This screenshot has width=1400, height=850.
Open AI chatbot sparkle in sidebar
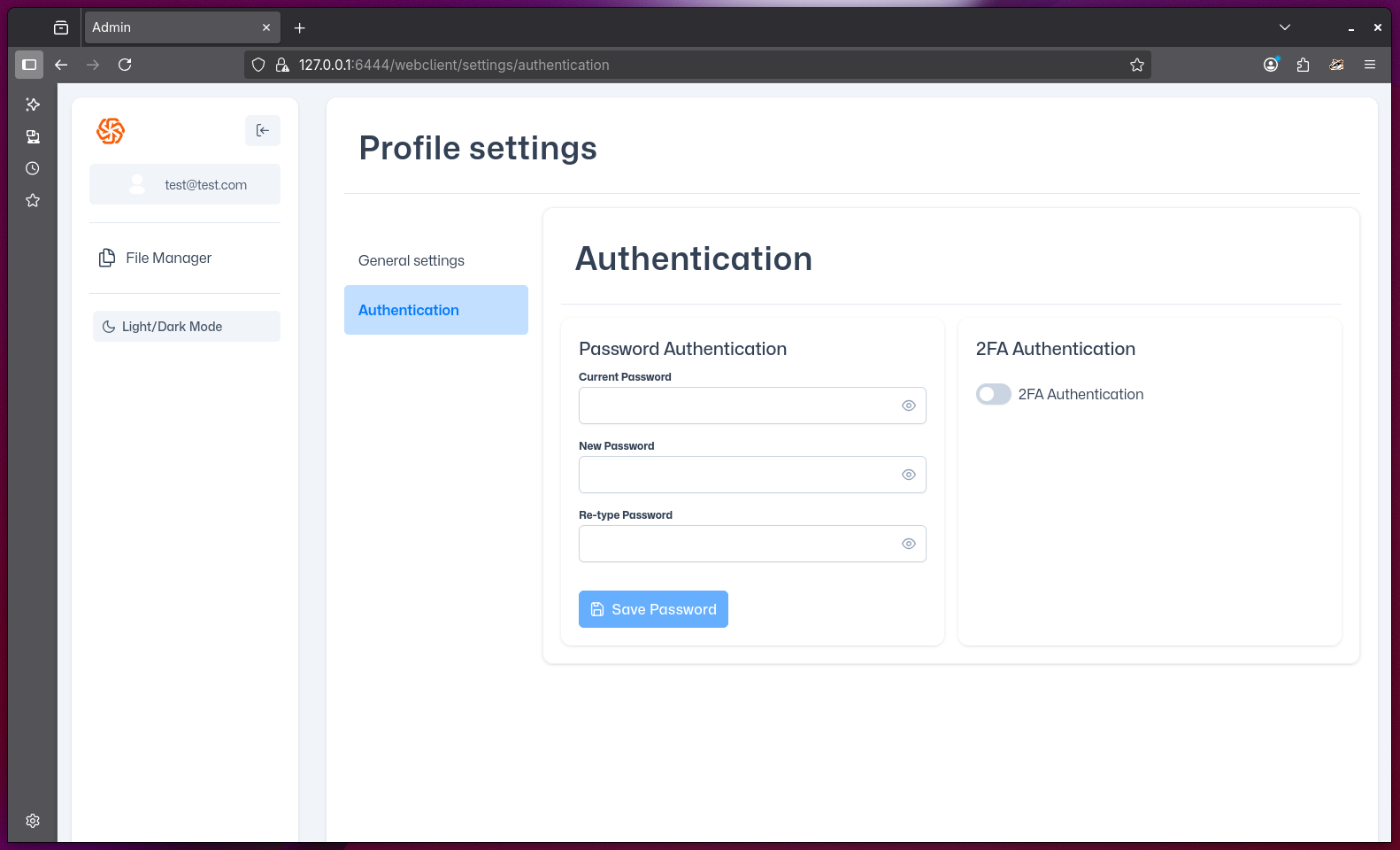pos(33,104)
